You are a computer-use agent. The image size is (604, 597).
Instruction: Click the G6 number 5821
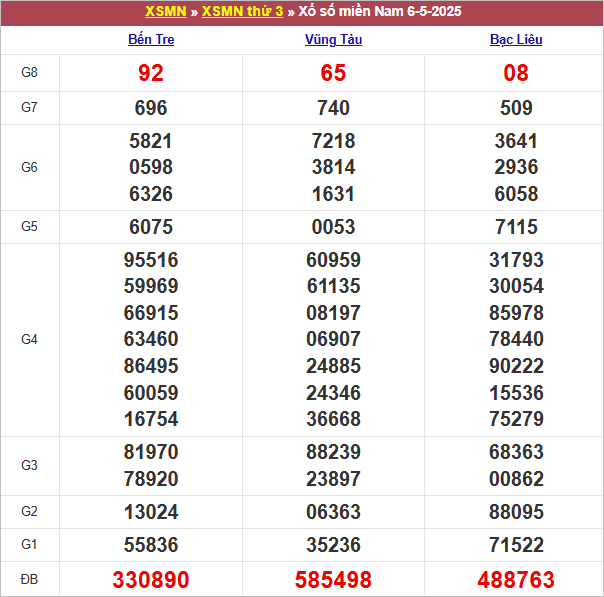click(151, 141)
